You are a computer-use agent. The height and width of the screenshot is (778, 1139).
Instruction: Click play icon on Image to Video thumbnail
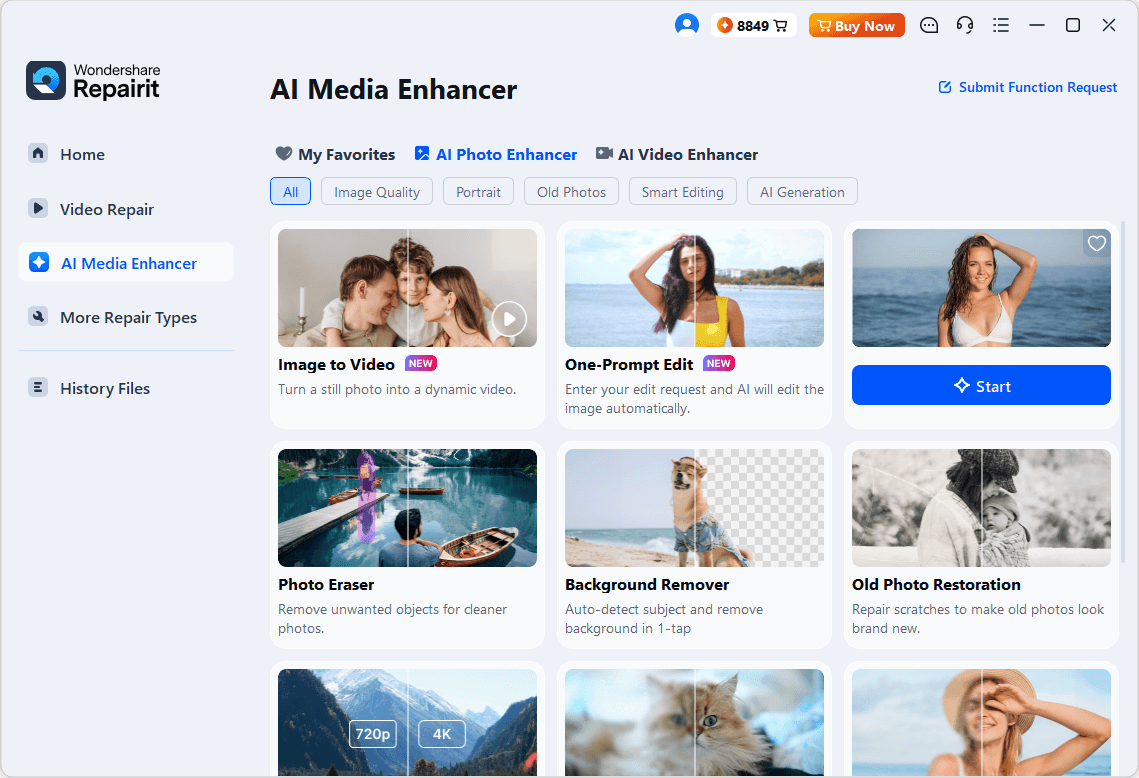(x=509, y=319)
